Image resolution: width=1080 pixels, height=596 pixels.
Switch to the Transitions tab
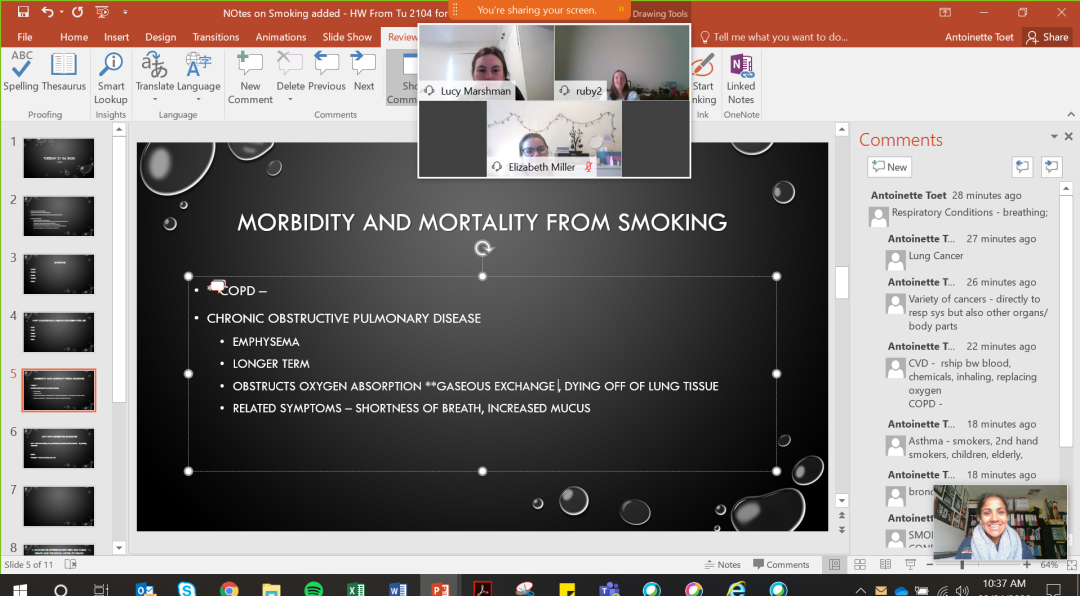point(216,37)
